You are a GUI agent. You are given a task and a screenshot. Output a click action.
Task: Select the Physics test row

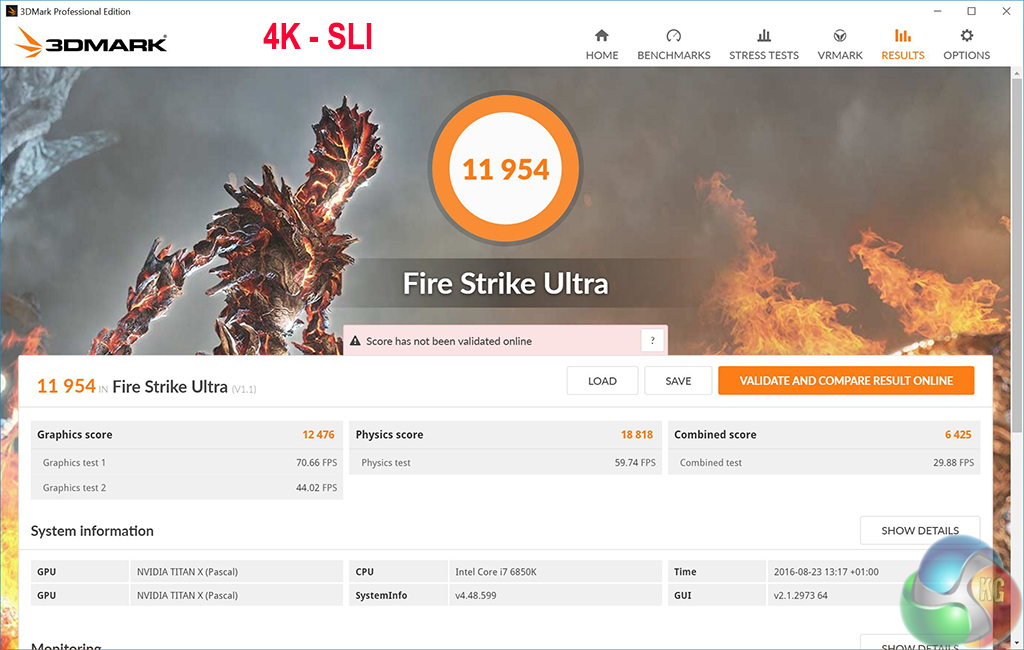tap(505, 463)
